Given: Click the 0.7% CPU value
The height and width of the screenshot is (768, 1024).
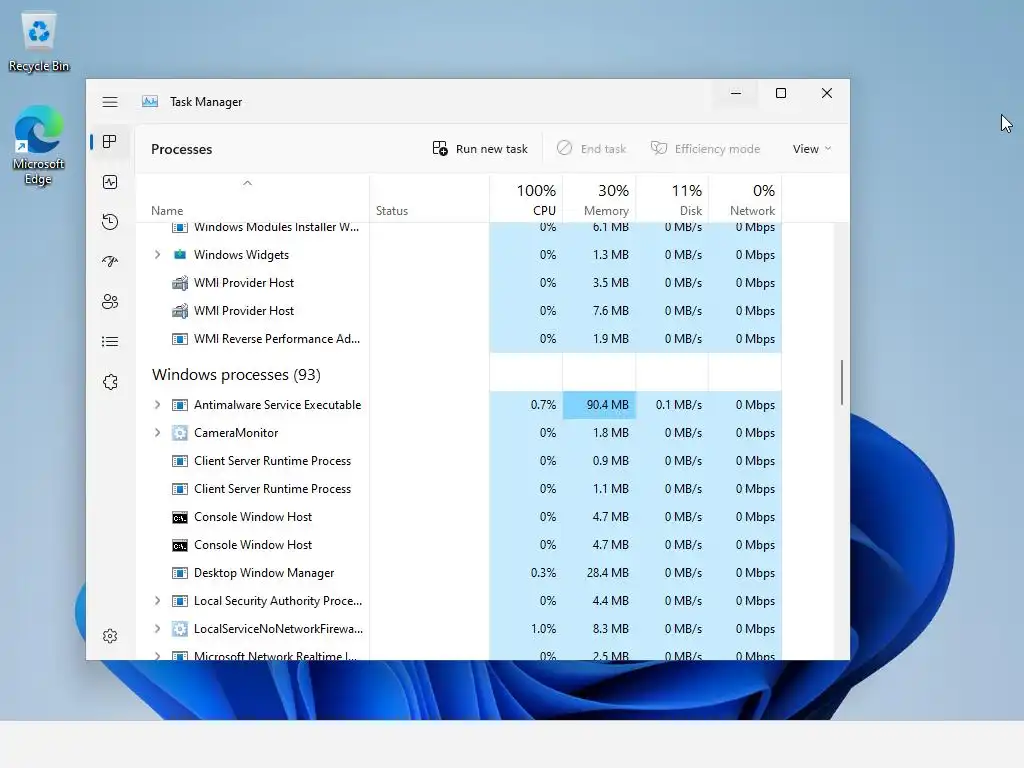Looking at the screenshot, I should tap(543, 405).
